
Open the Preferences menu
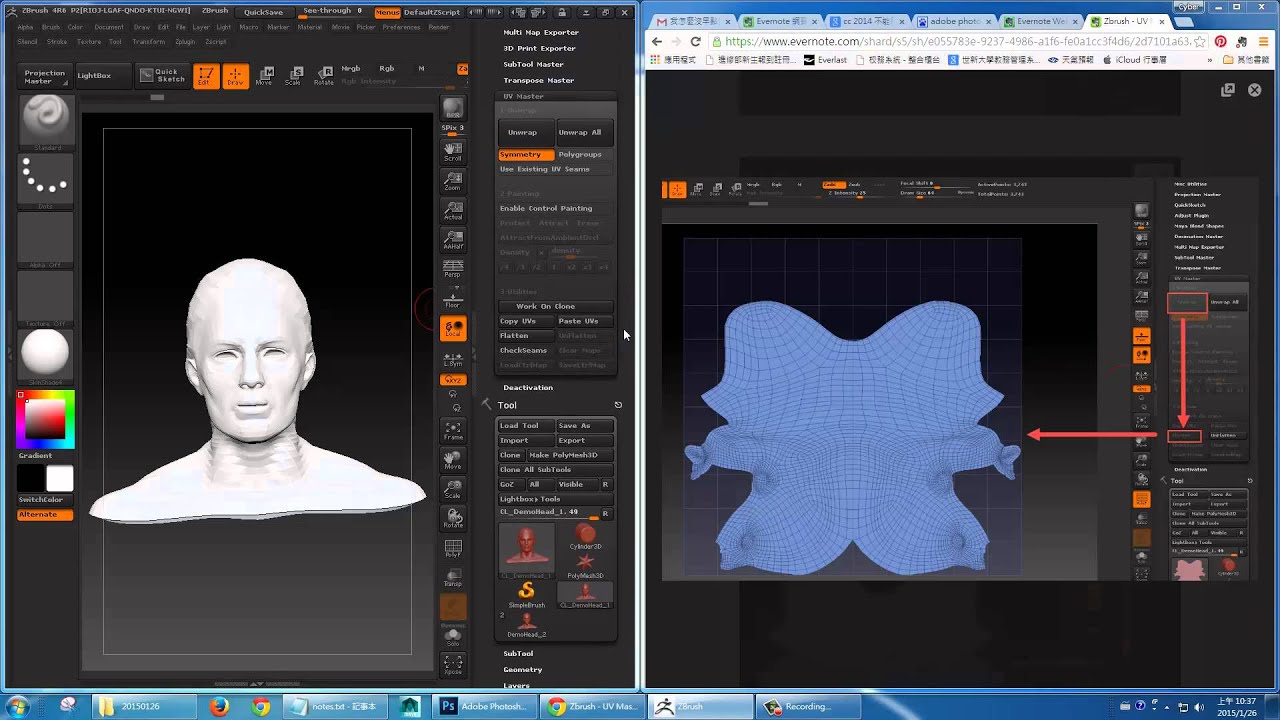point(402,27)
